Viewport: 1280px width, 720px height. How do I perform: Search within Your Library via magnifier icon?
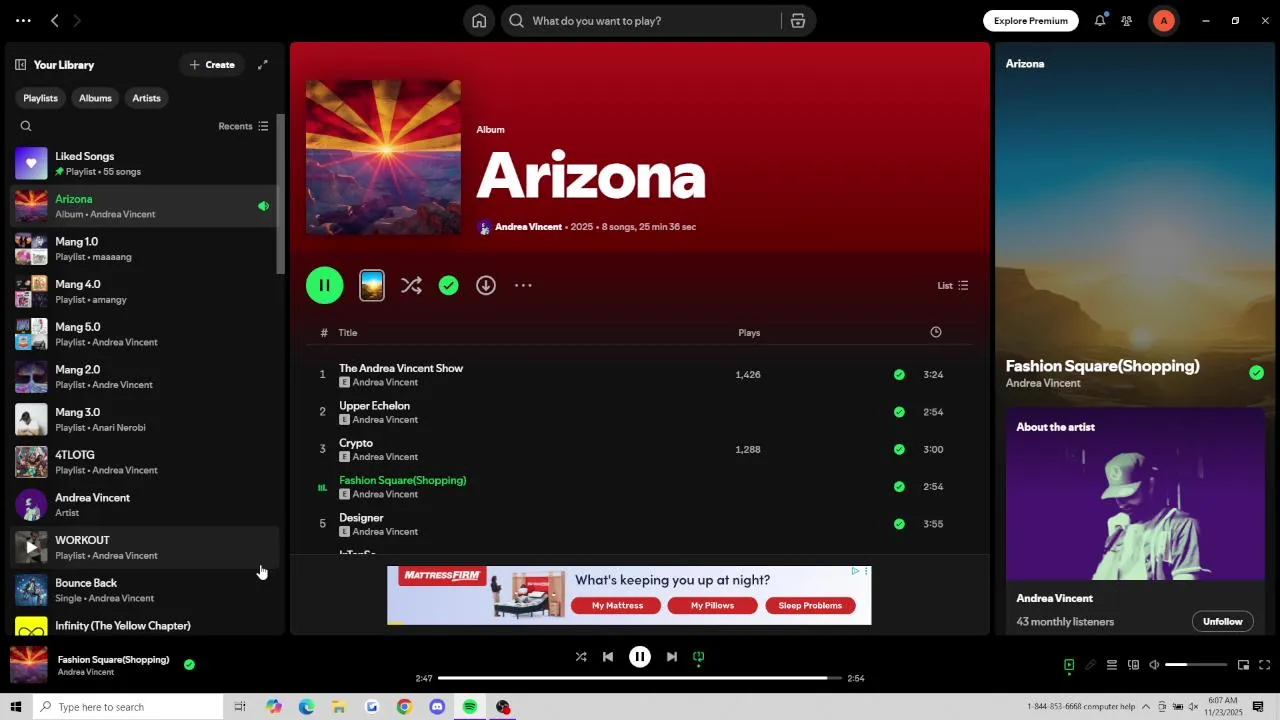tap(26, 126)
